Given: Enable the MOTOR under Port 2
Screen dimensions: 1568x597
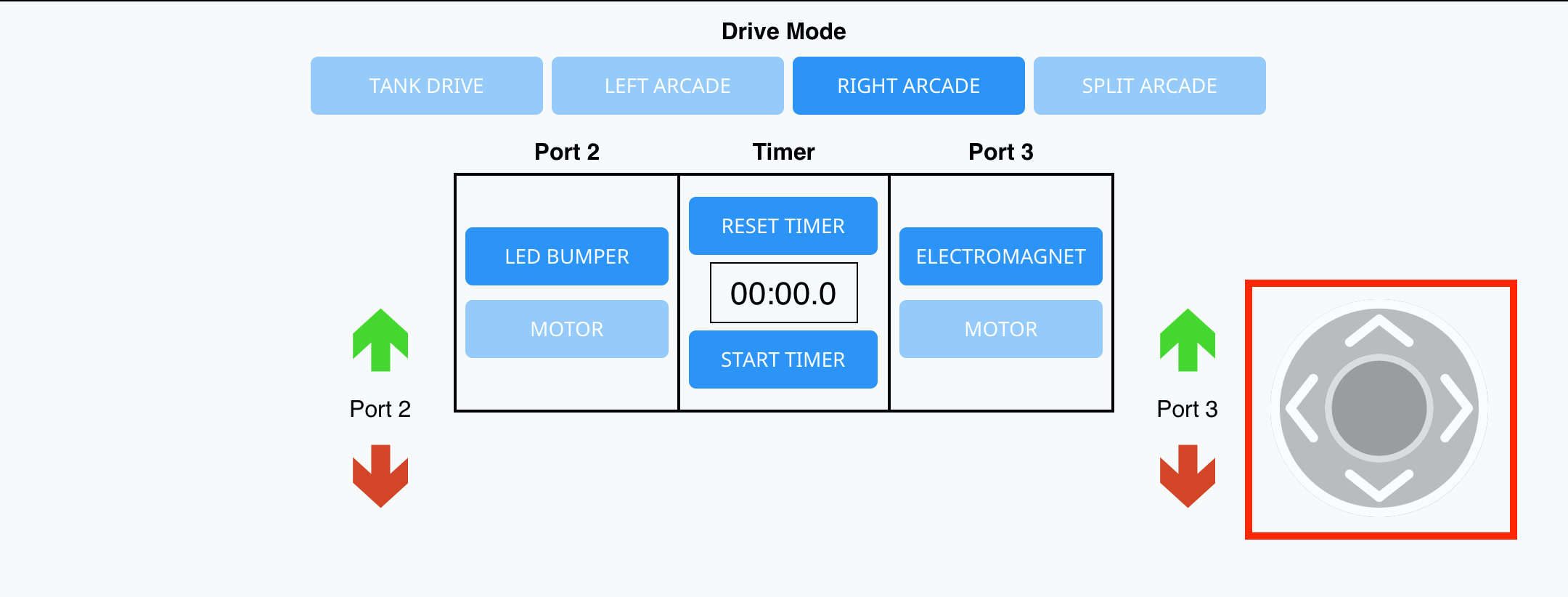Looking at the screenshot, I should pyautogui.click(x=567, y=328).
